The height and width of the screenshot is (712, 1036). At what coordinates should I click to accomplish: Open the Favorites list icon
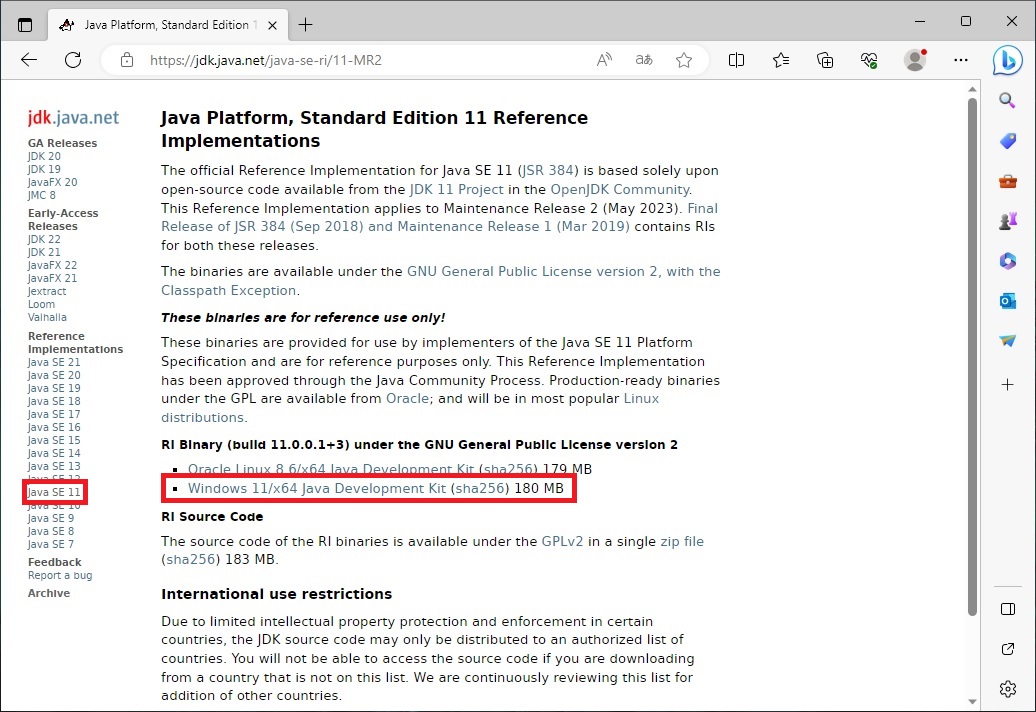coord(780,60)
